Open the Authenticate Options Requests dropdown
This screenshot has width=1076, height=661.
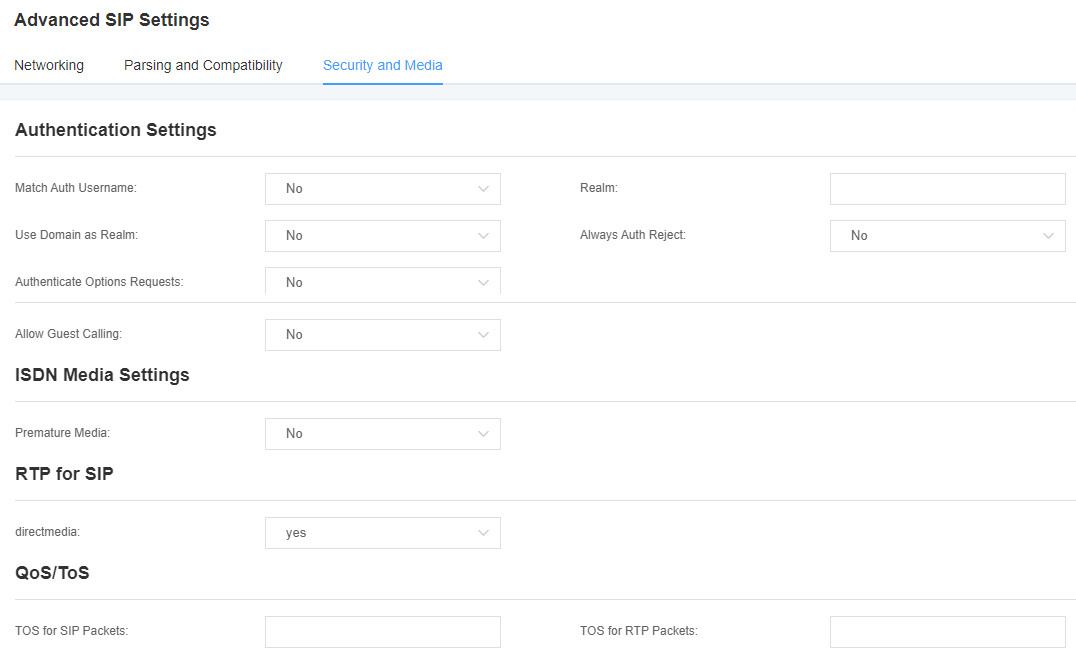(383, 281)
